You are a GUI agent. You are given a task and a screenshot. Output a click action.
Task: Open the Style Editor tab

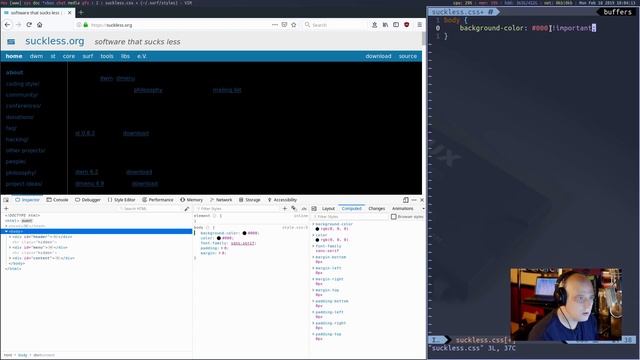[121, 200]
